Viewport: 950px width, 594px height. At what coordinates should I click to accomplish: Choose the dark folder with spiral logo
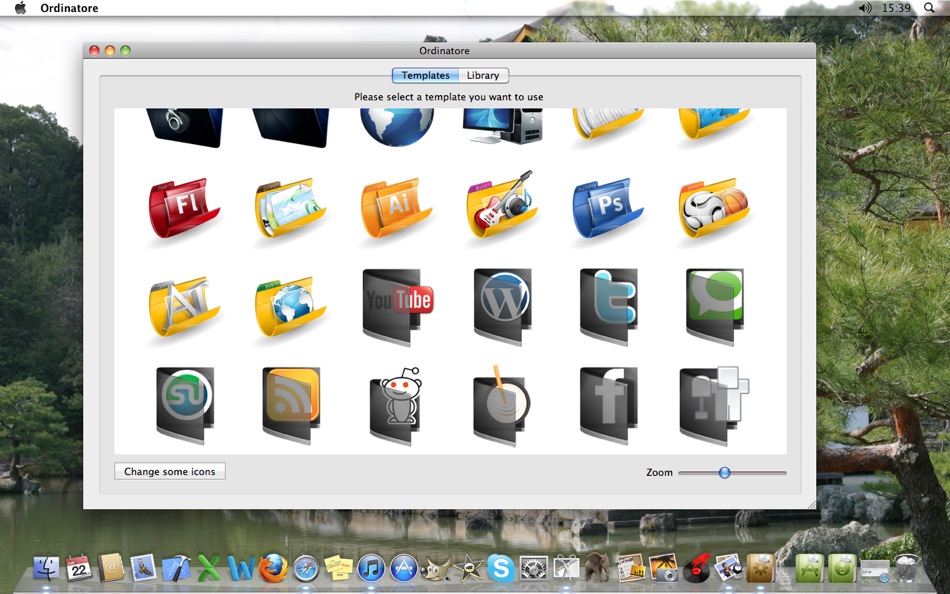[x=184, y=128]
